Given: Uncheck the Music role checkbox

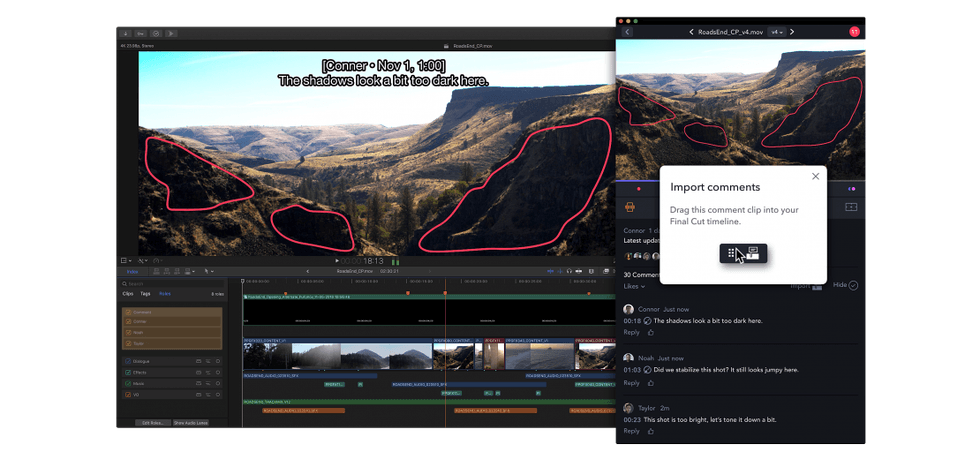Looking at the screenshot, I should coord(128,383).
